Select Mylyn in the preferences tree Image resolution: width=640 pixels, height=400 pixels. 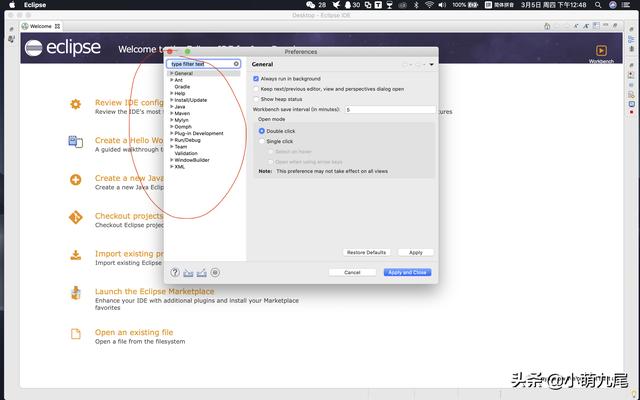click(181, 120)
